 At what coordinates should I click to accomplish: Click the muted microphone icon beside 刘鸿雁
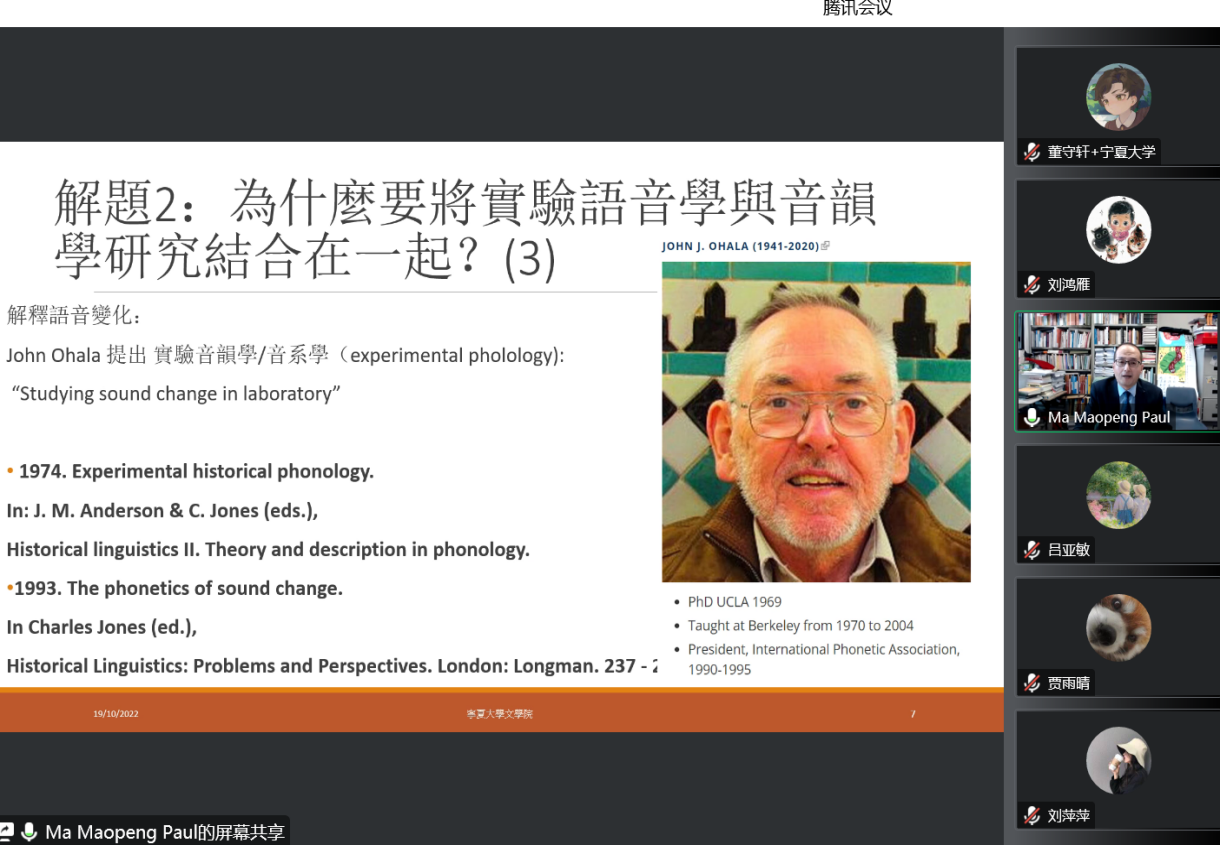(x=1032, y=285)
